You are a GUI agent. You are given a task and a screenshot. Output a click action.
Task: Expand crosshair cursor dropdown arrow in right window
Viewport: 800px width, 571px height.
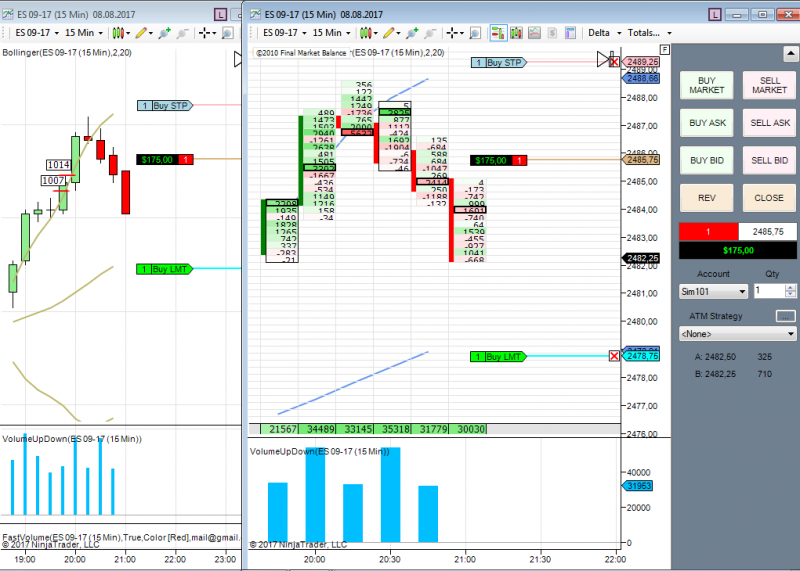click(x=462, y=34)
